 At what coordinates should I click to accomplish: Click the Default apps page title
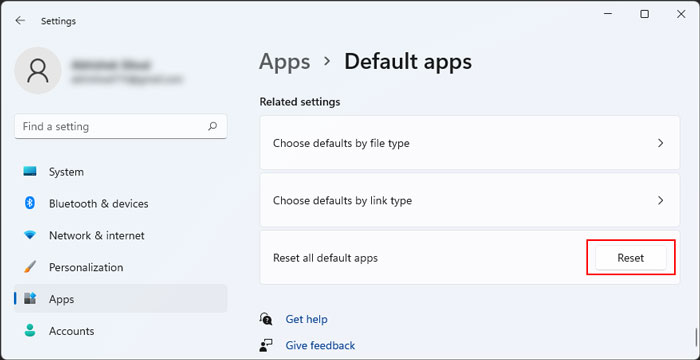click(408, 62)
